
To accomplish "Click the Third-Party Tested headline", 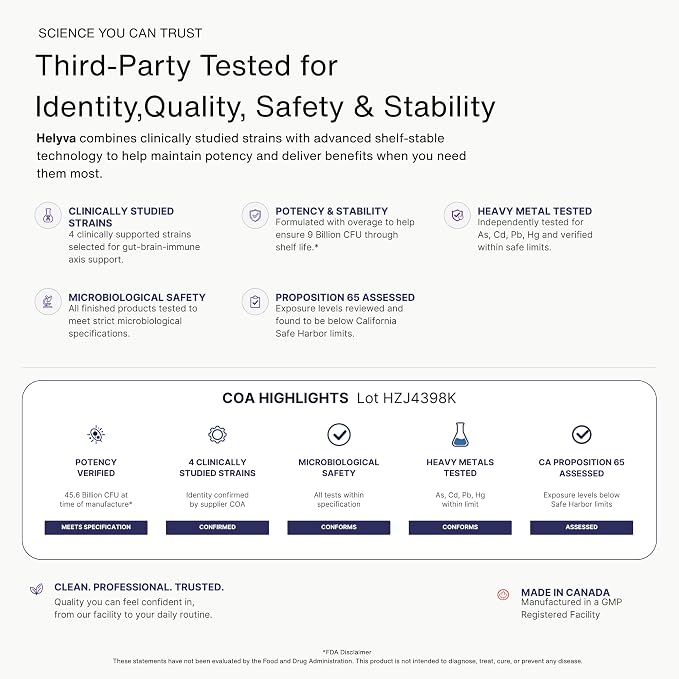I will 265,86.
